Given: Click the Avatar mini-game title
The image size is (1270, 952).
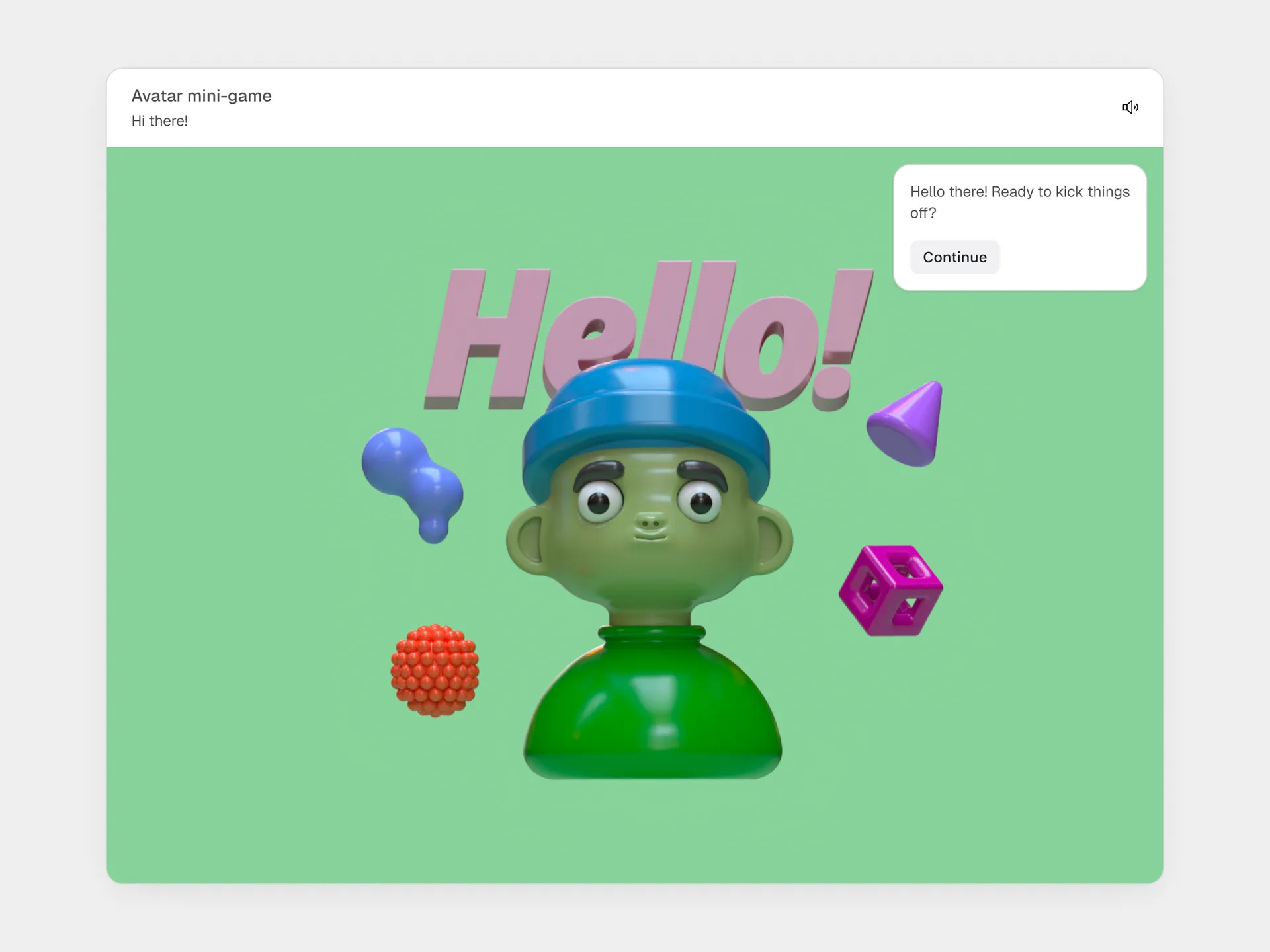Looking at the screenshot, I should coord(201,96).
